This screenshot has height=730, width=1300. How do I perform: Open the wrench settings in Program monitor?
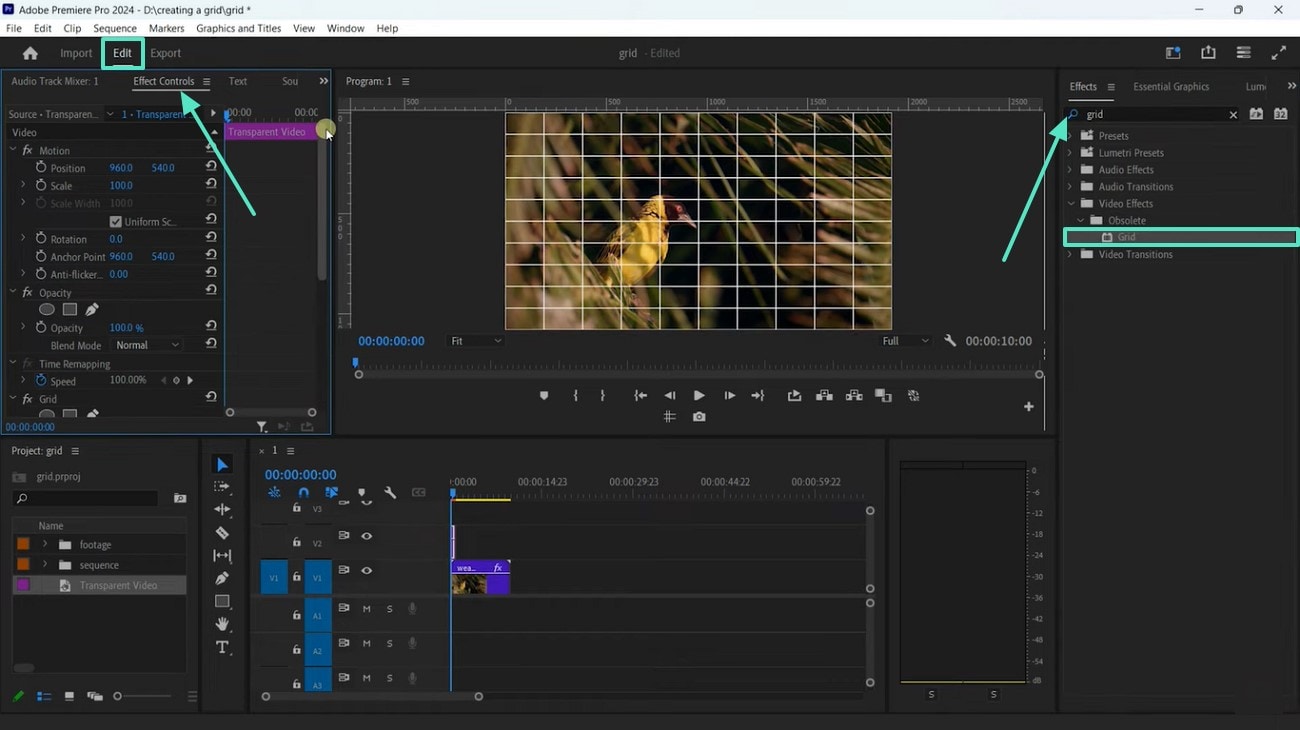[950, 341]
